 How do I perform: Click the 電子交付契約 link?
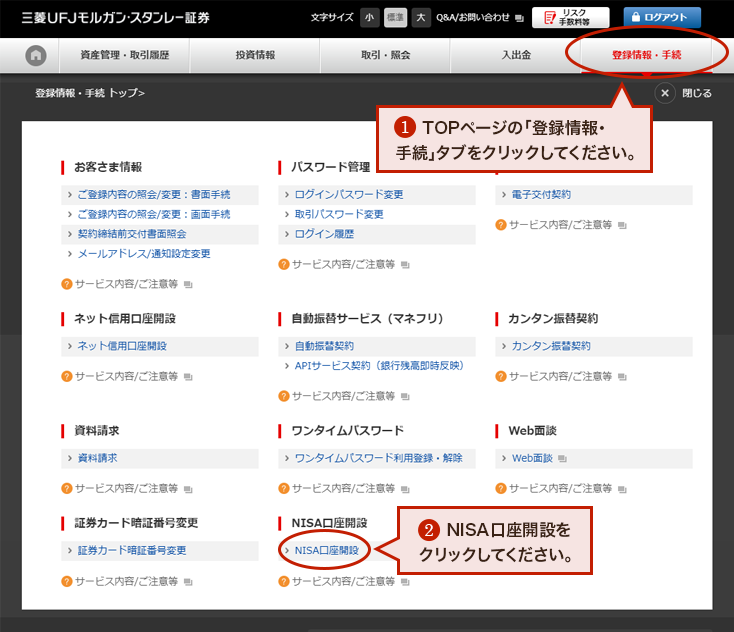coord(541,194)
